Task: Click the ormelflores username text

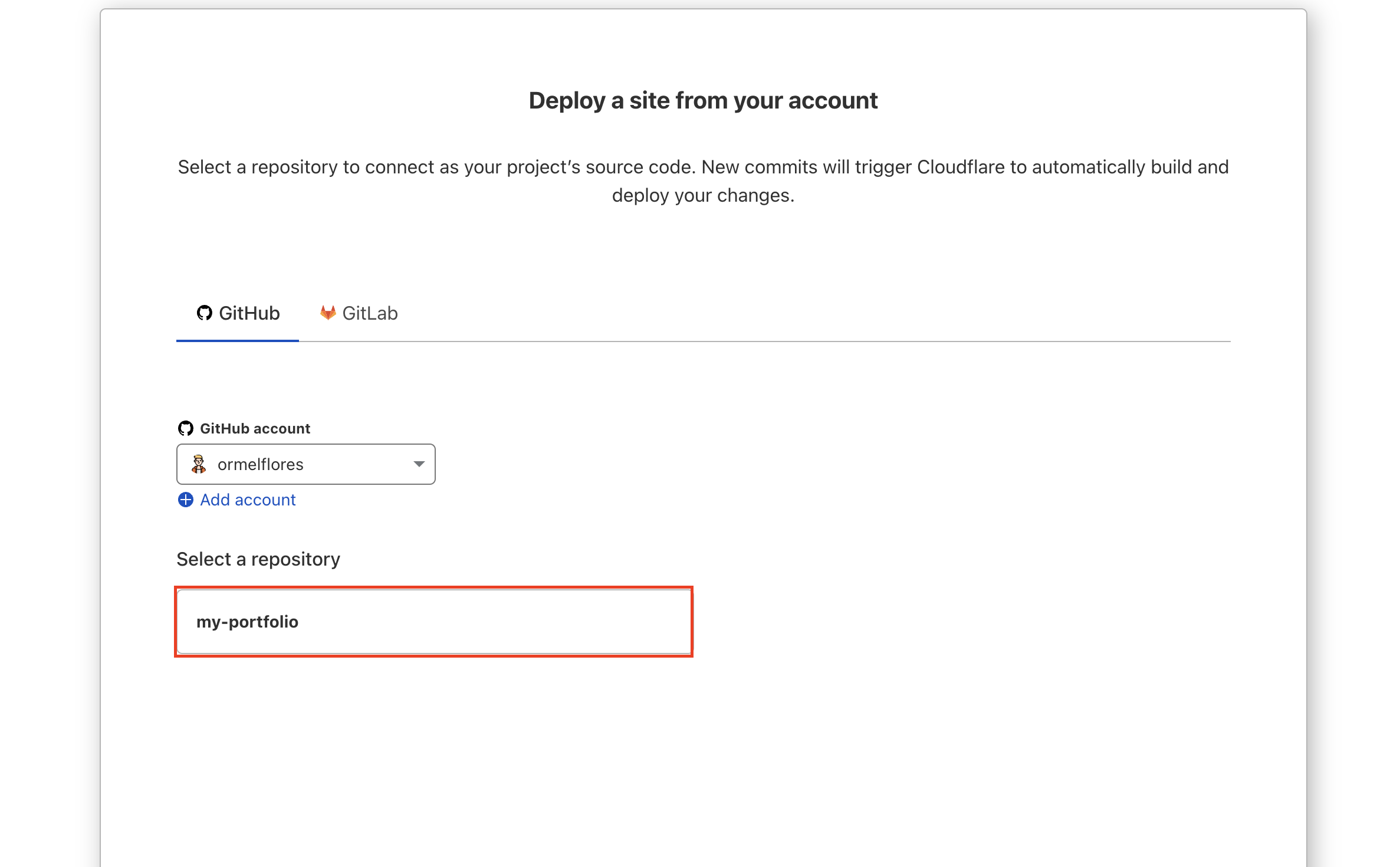Action: [x=260, y=464]
